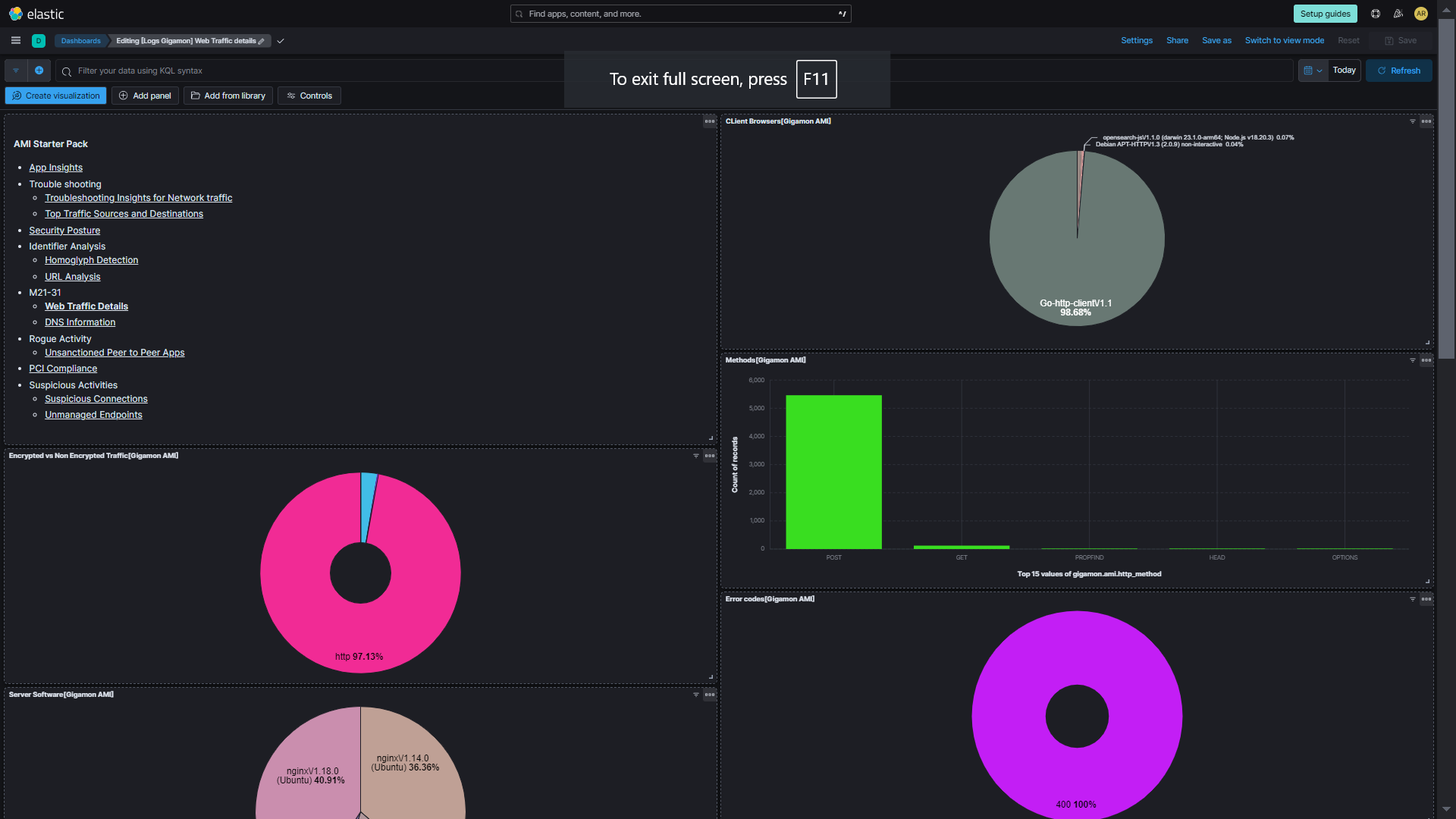The height and width of the screenshot is (819, 1456).
Task: Open the AR user avatar menu
Action: click(1422, 14)
